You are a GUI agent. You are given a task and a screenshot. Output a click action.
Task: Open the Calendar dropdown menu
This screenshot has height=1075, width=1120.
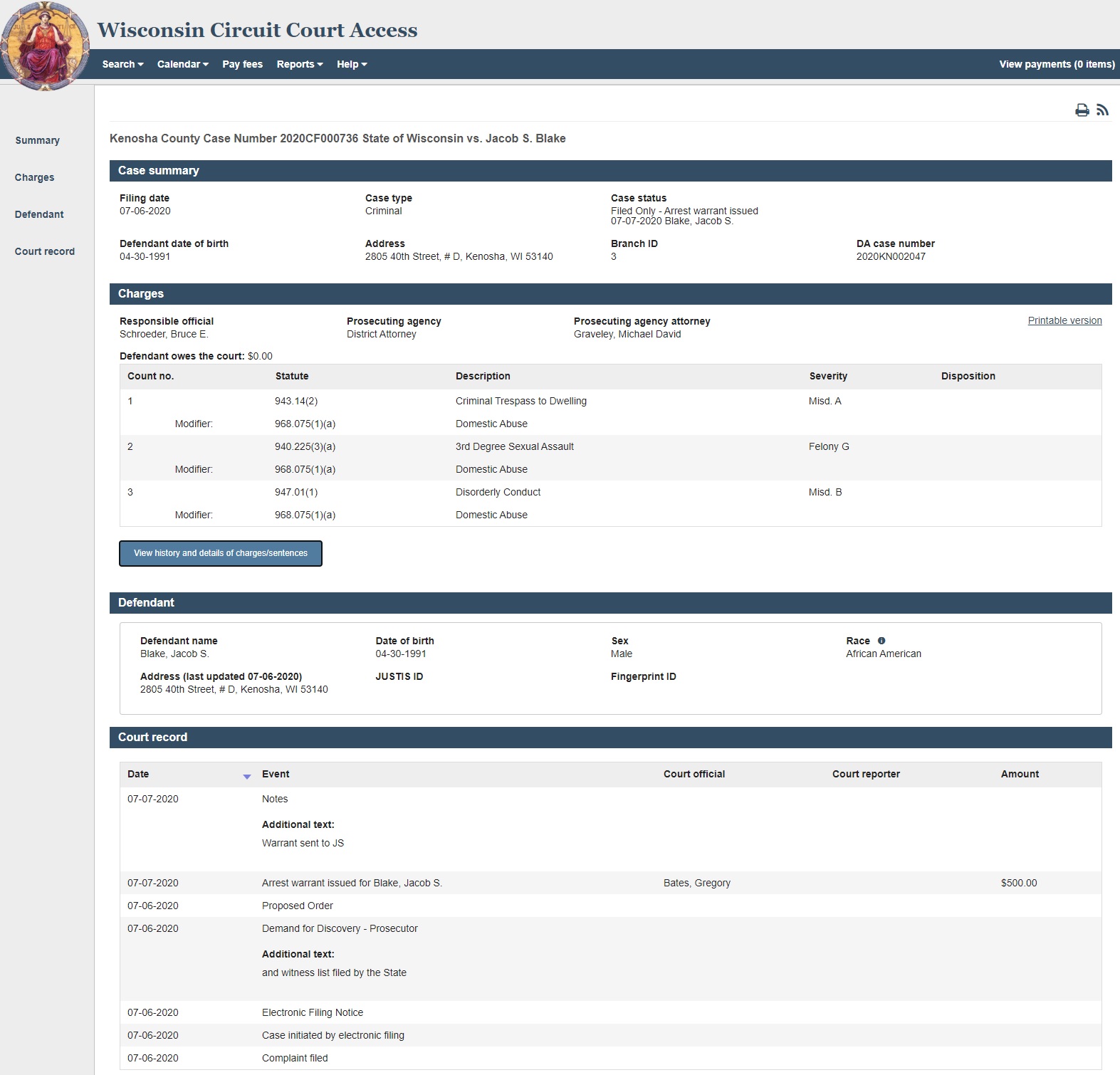183,64
